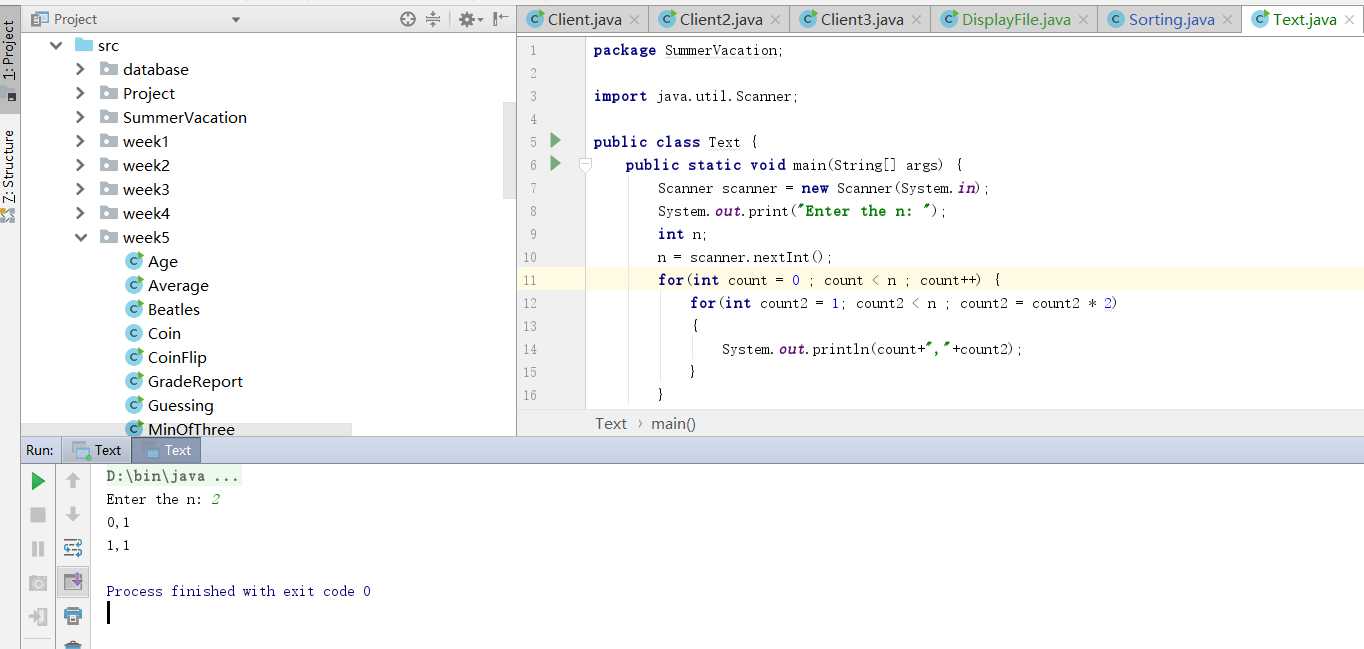Open the Guessing class file
This screenshot has width=1364, height=649.
coord(180,405)
